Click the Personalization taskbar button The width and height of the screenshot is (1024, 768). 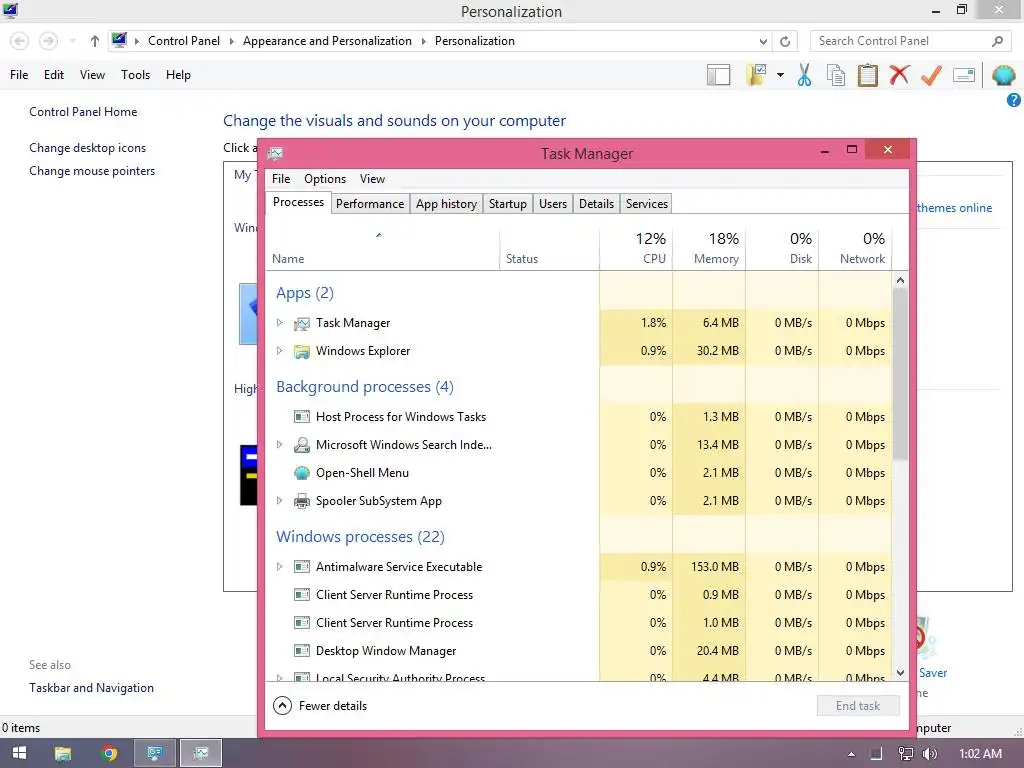pyautogui.click(x=155, y=753)
